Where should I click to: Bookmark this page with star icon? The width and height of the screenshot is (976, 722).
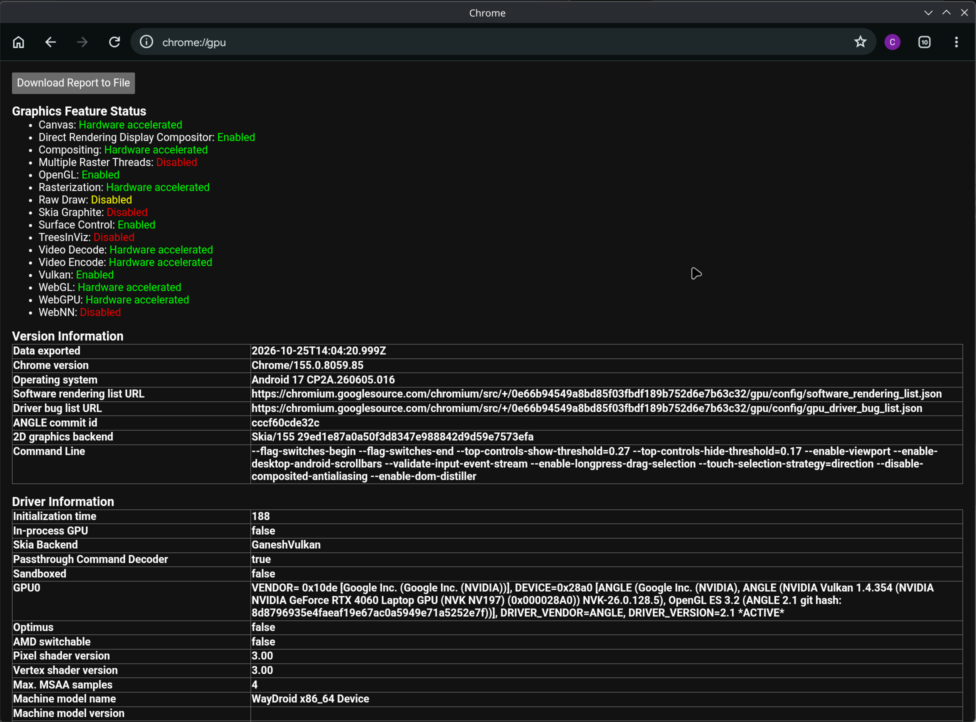pos(860,42)
